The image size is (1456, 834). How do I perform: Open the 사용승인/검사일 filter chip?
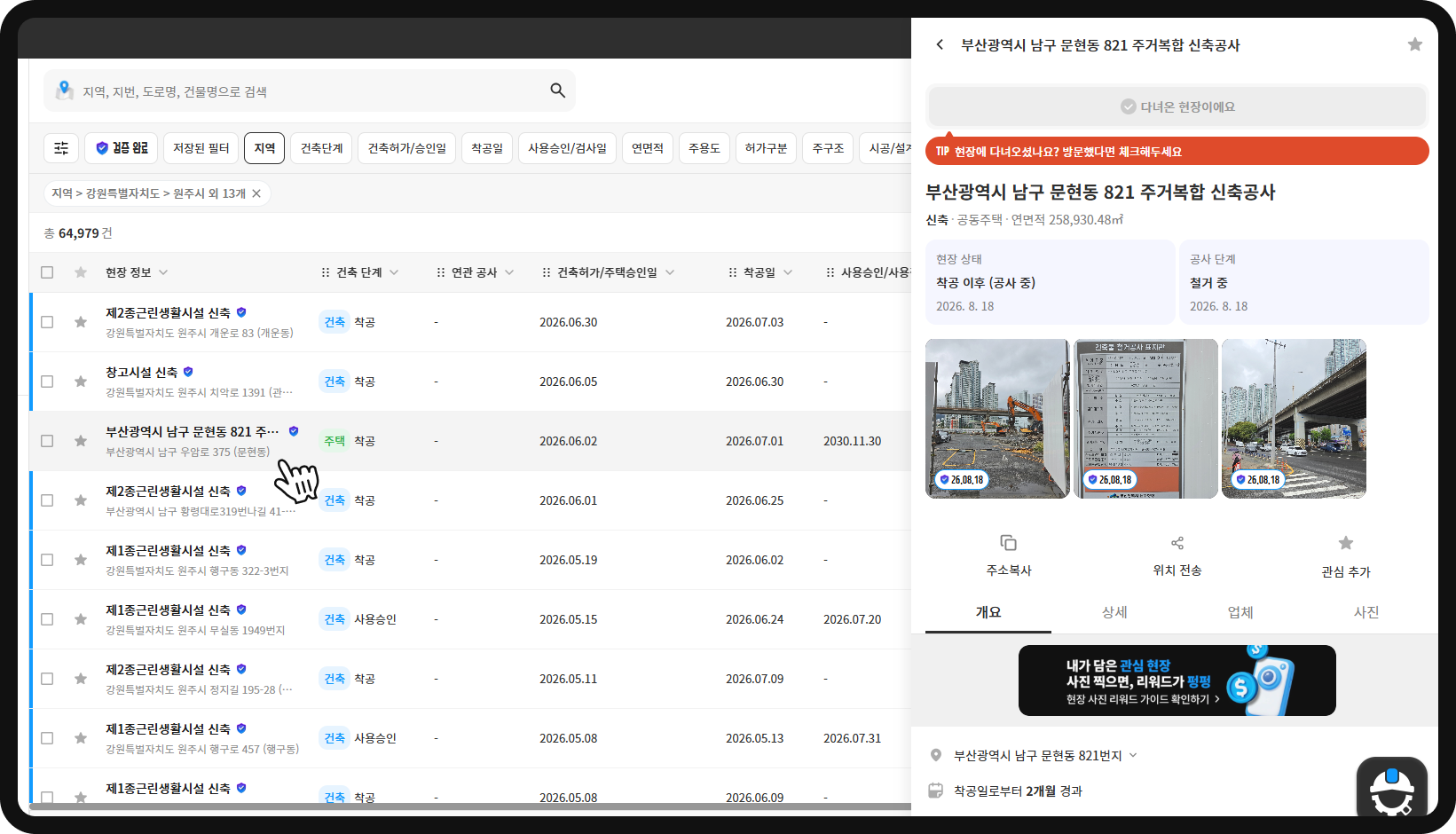568,148
